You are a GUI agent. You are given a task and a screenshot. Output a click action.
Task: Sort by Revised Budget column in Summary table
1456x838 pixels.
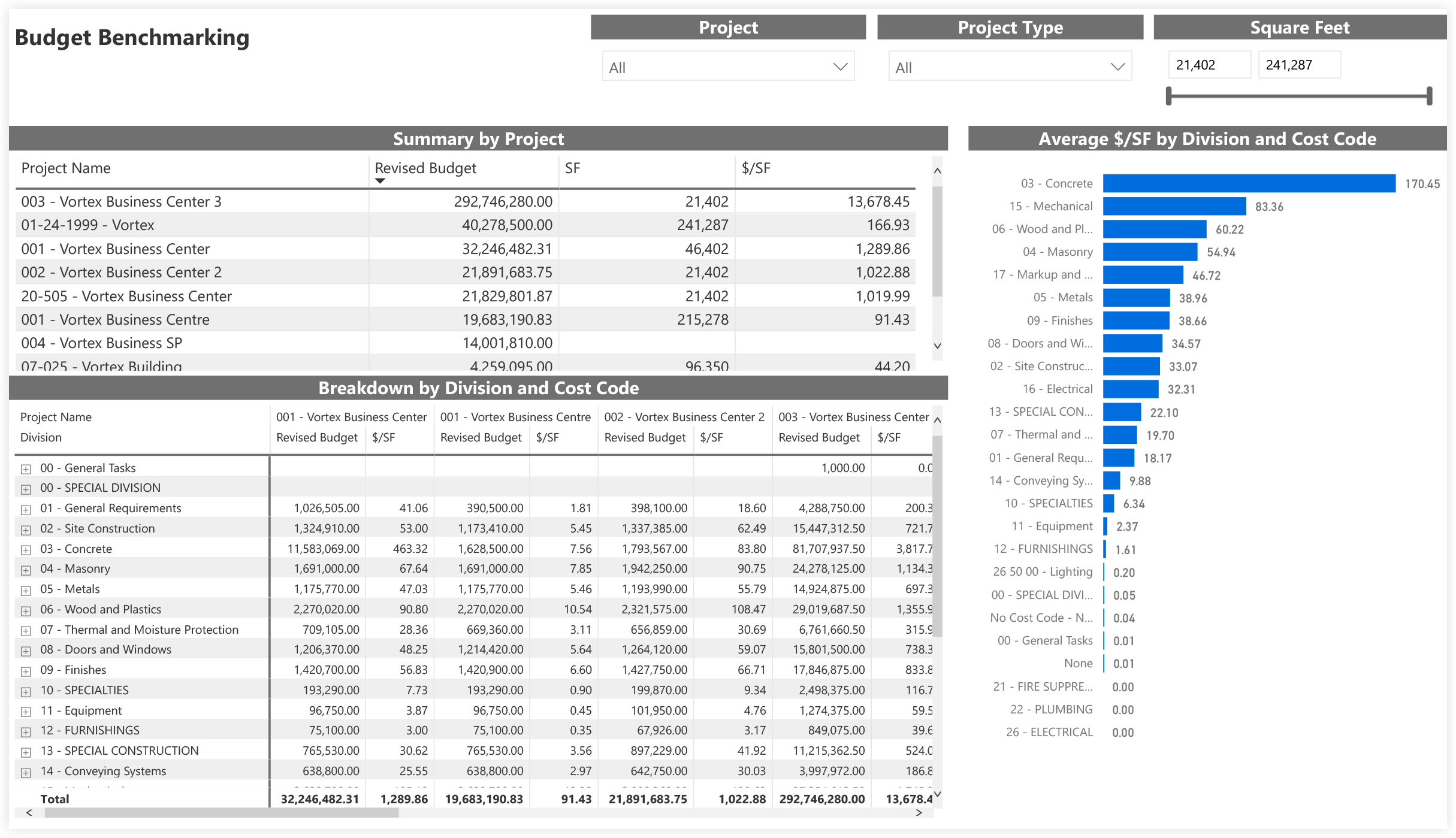click(x=425, y=168)
